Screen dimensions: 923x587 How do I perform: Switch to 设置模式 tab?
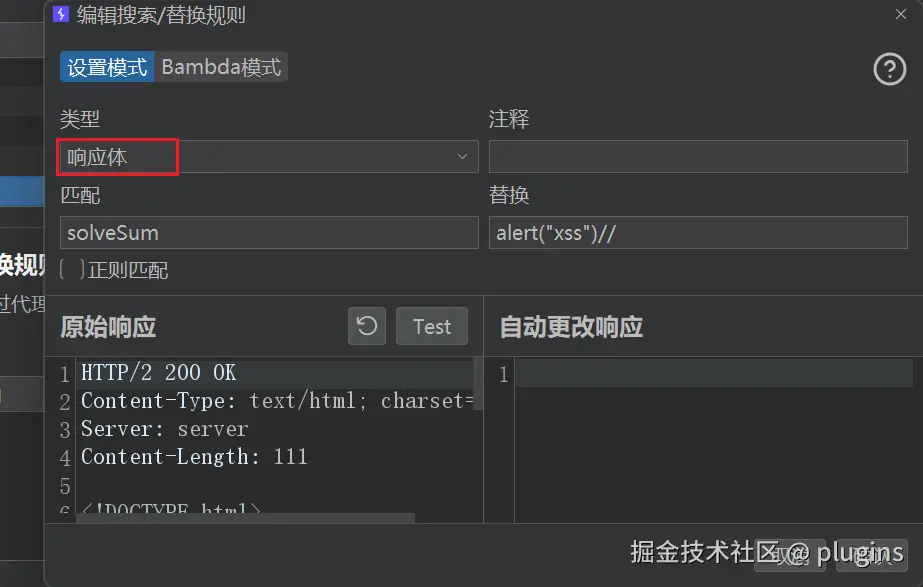click(x=107, y=67)
